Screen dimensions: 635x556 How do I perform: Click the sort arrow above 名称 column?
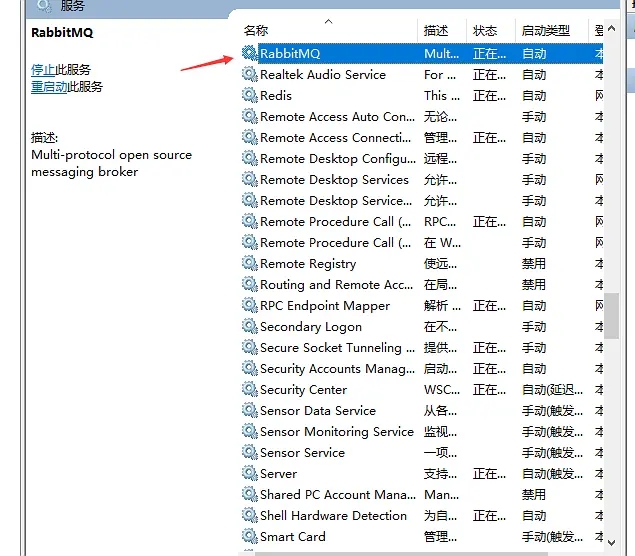(329, 21)
